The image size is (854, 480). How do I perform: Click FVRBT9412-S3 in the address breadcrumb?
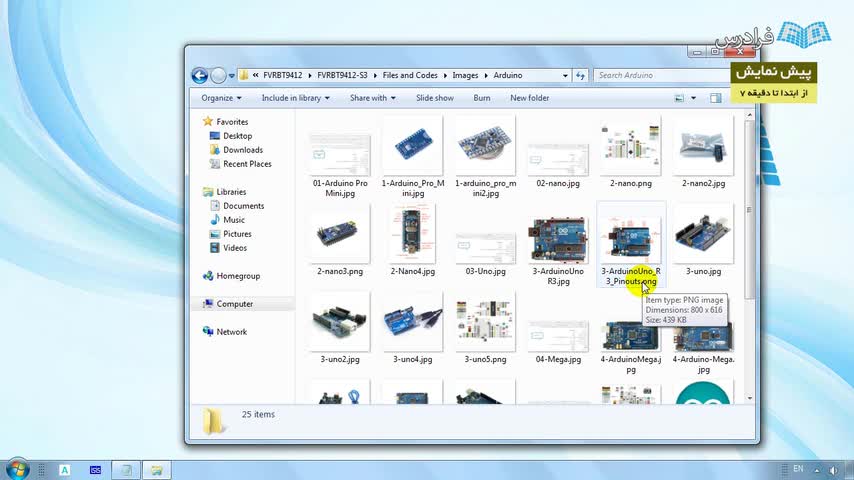tap(342, 76)
